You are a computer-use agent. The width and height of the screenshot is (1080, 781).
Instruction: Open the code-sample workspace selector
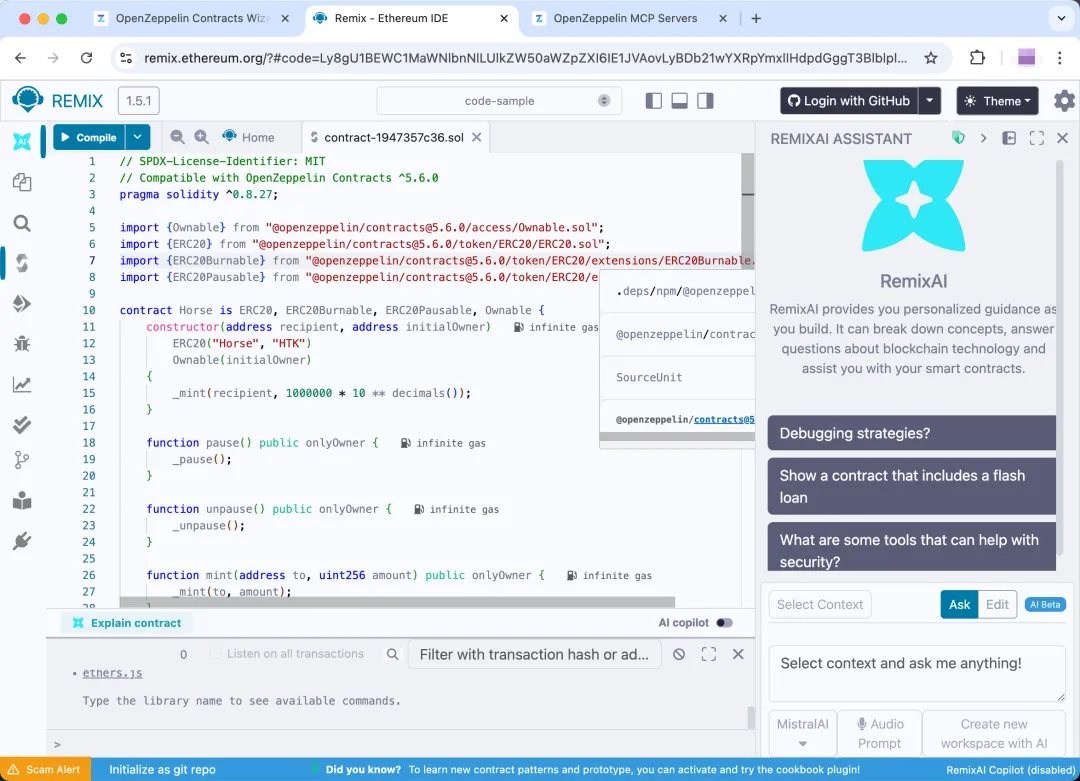click(499, 101)
